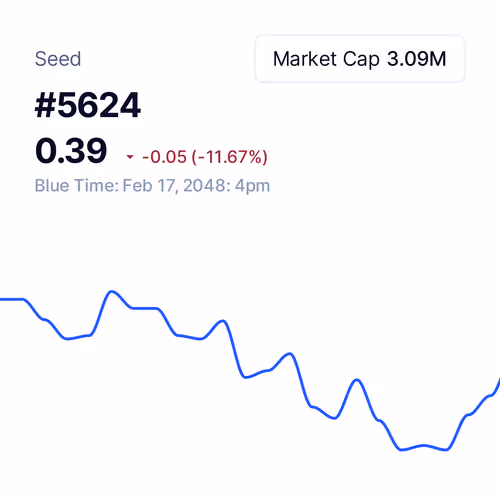The width and height of the screenshot is (500, 500).
Task: Click the -11.67% percentage value
Action: coord(230,157)
